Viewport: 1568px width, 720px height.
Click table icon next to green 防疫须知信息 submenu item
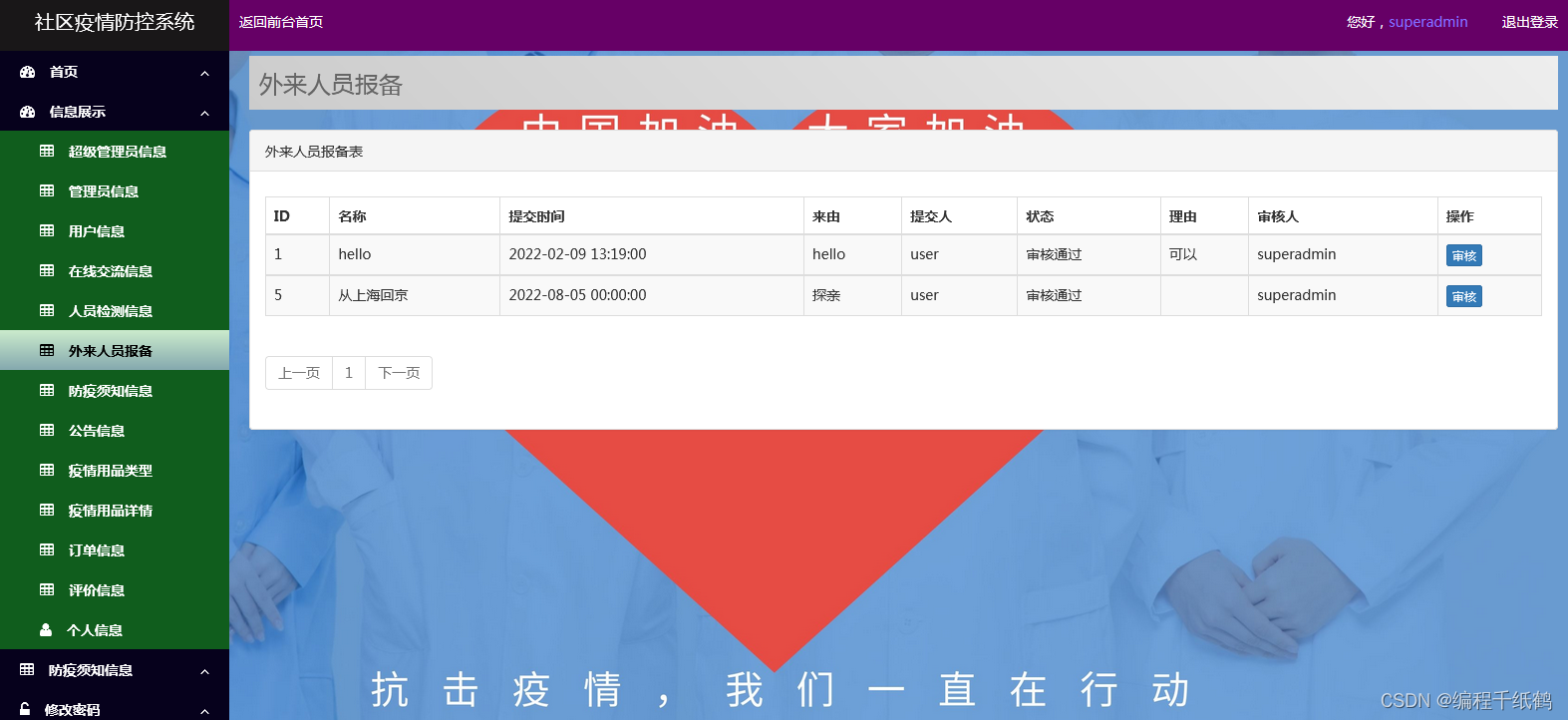point(47,391)
